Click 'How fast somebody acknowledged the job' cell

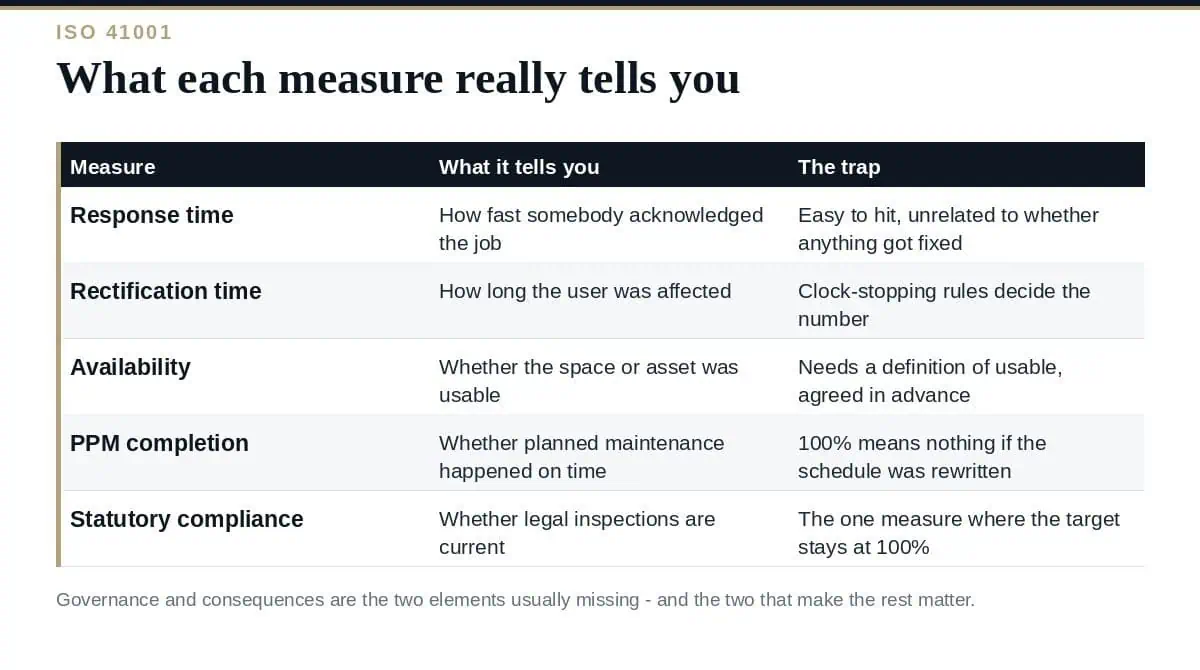pyautogui.click(x=601, y=229)
